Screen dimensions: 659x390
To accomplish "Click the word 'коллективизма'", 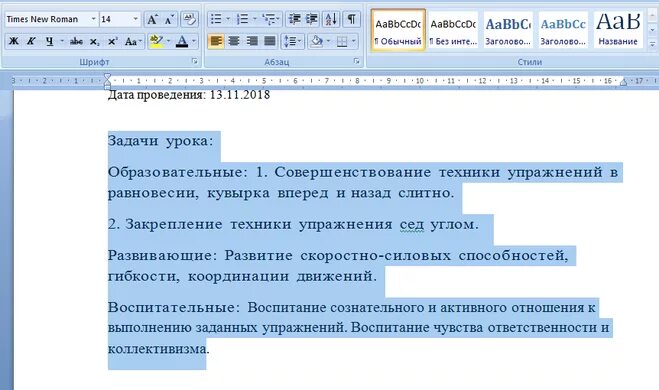I will (x=157, y=349).
